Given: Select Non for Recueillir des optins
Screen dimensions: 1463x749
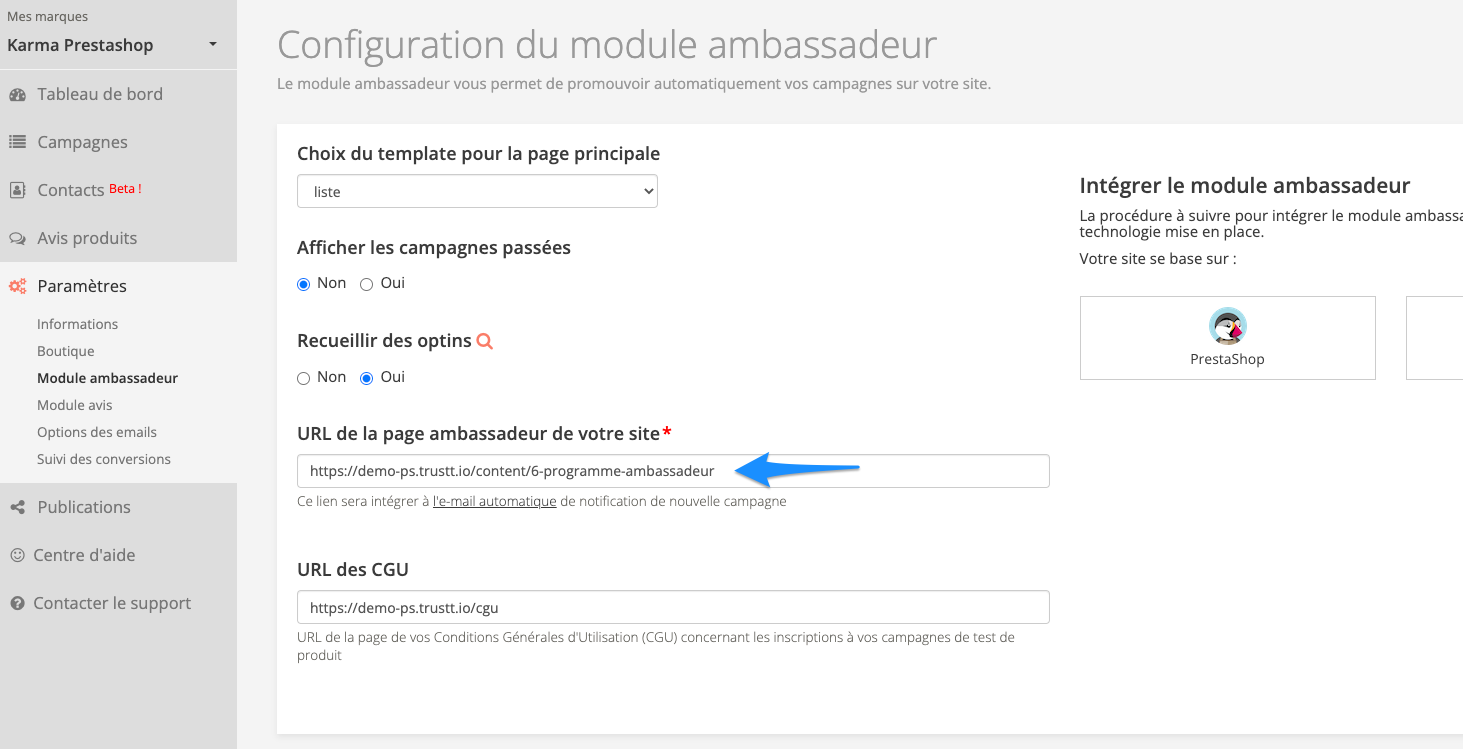Looking at the screenshot, I should coord(304,378).
